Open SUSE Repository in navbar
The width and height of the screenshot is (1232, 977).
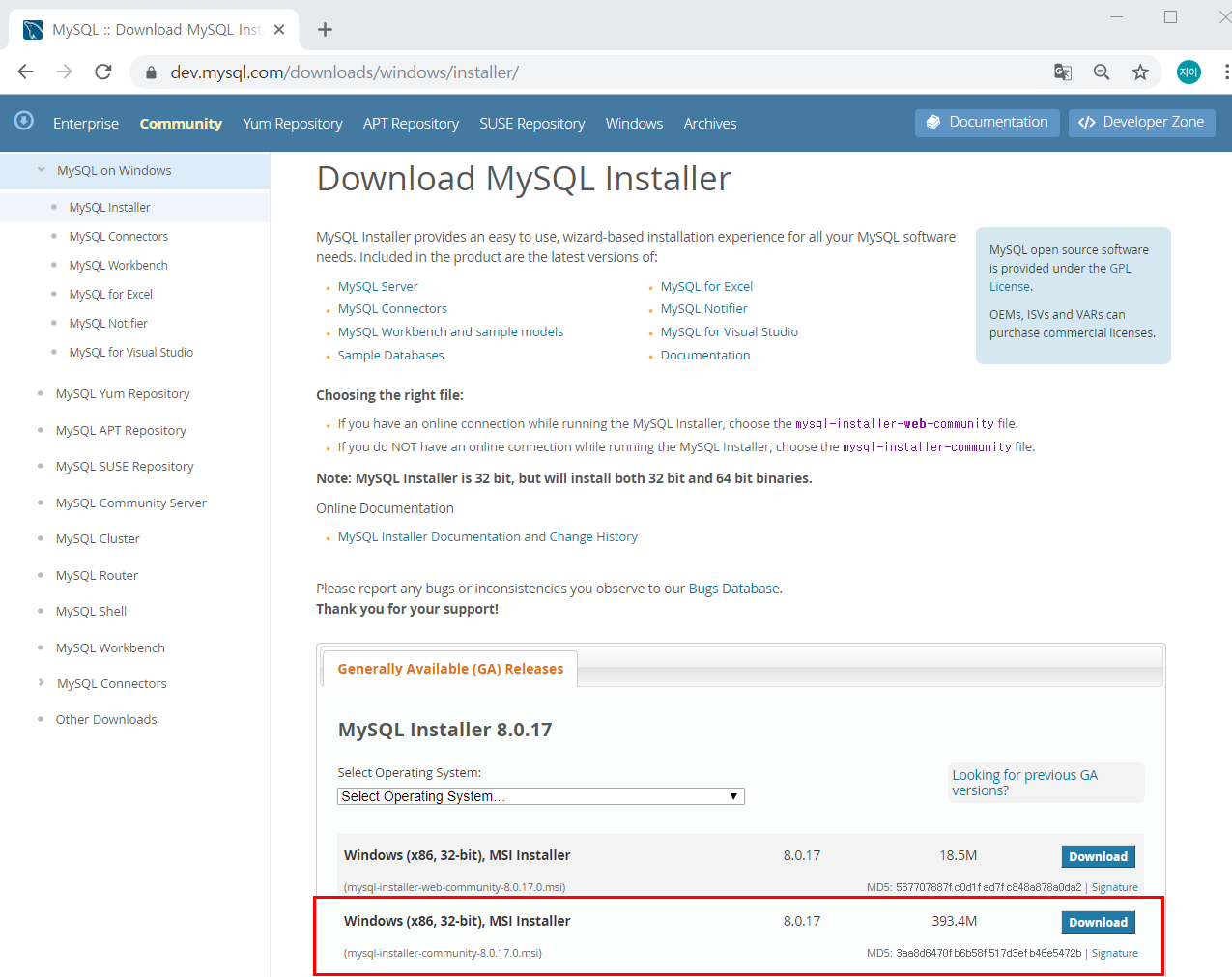pyautogui.click(x=532, y=124)
